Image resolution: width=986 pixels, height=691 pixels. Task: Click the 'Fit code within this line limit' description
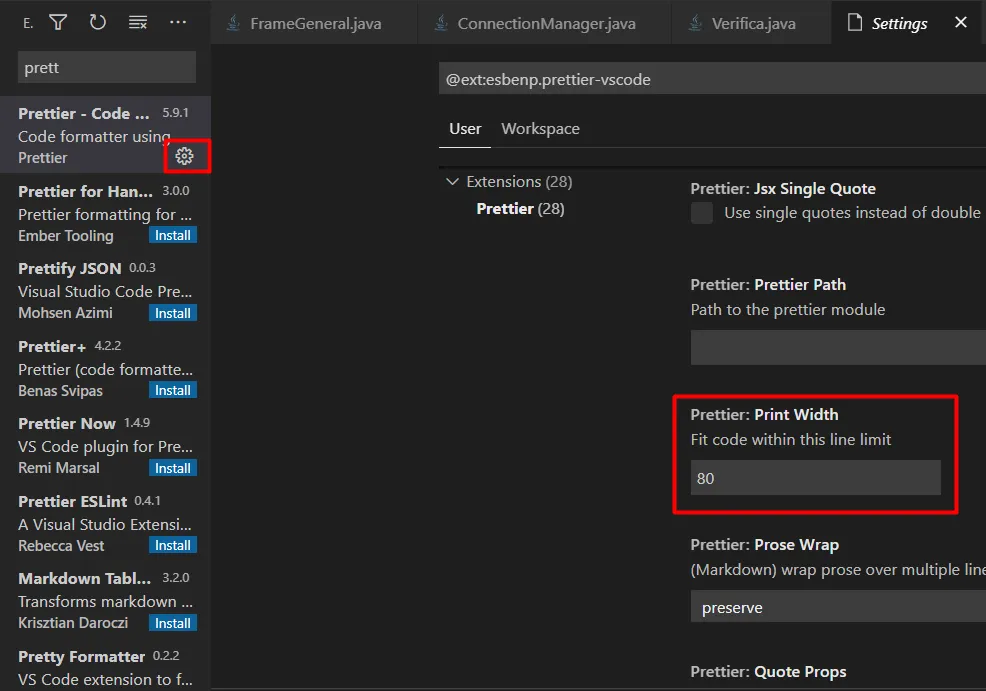[x=790, y=439]
